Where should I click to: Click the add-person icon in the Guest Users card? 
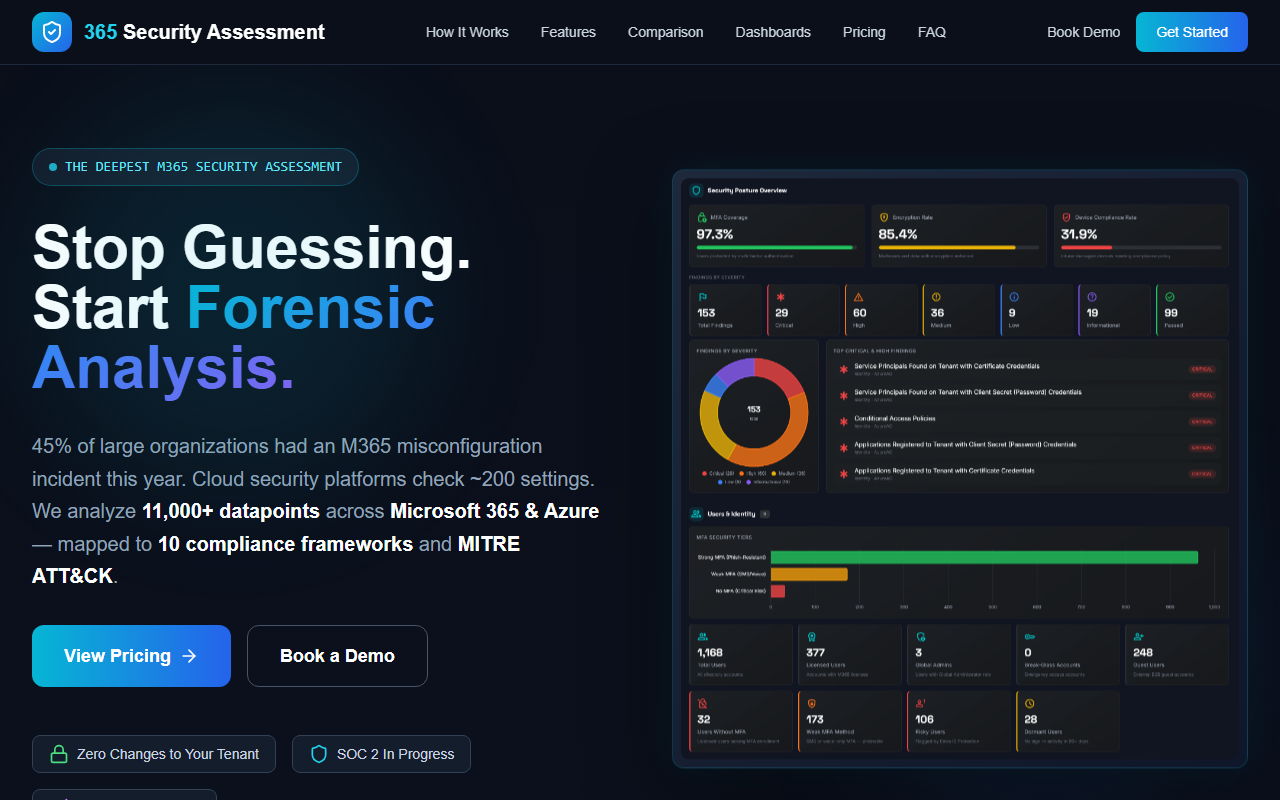point(1138,636)
